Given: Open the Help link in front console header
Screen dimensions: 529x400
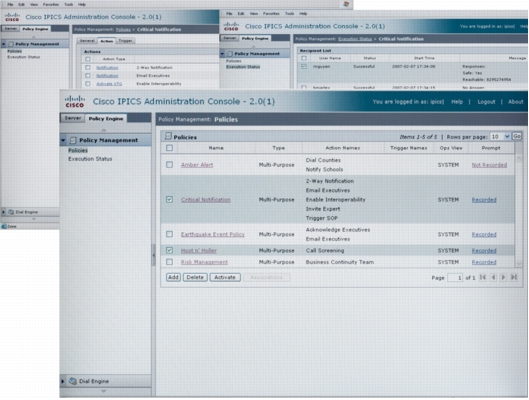Looking at the screenshot, I should point(457,102).
